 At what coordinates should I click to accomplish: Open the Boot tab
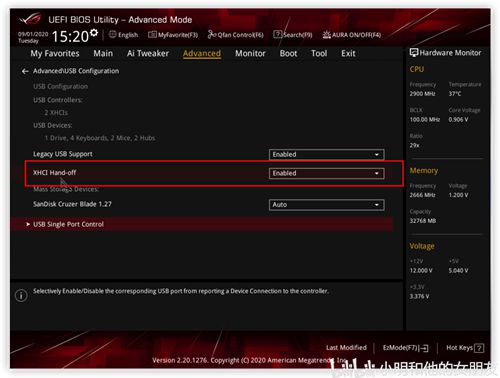[288, 53]
